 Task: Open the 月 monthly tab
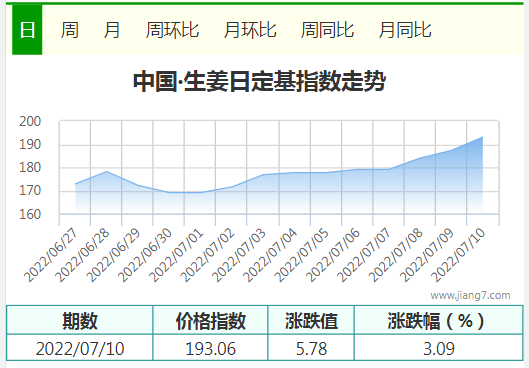coord(112,30)
